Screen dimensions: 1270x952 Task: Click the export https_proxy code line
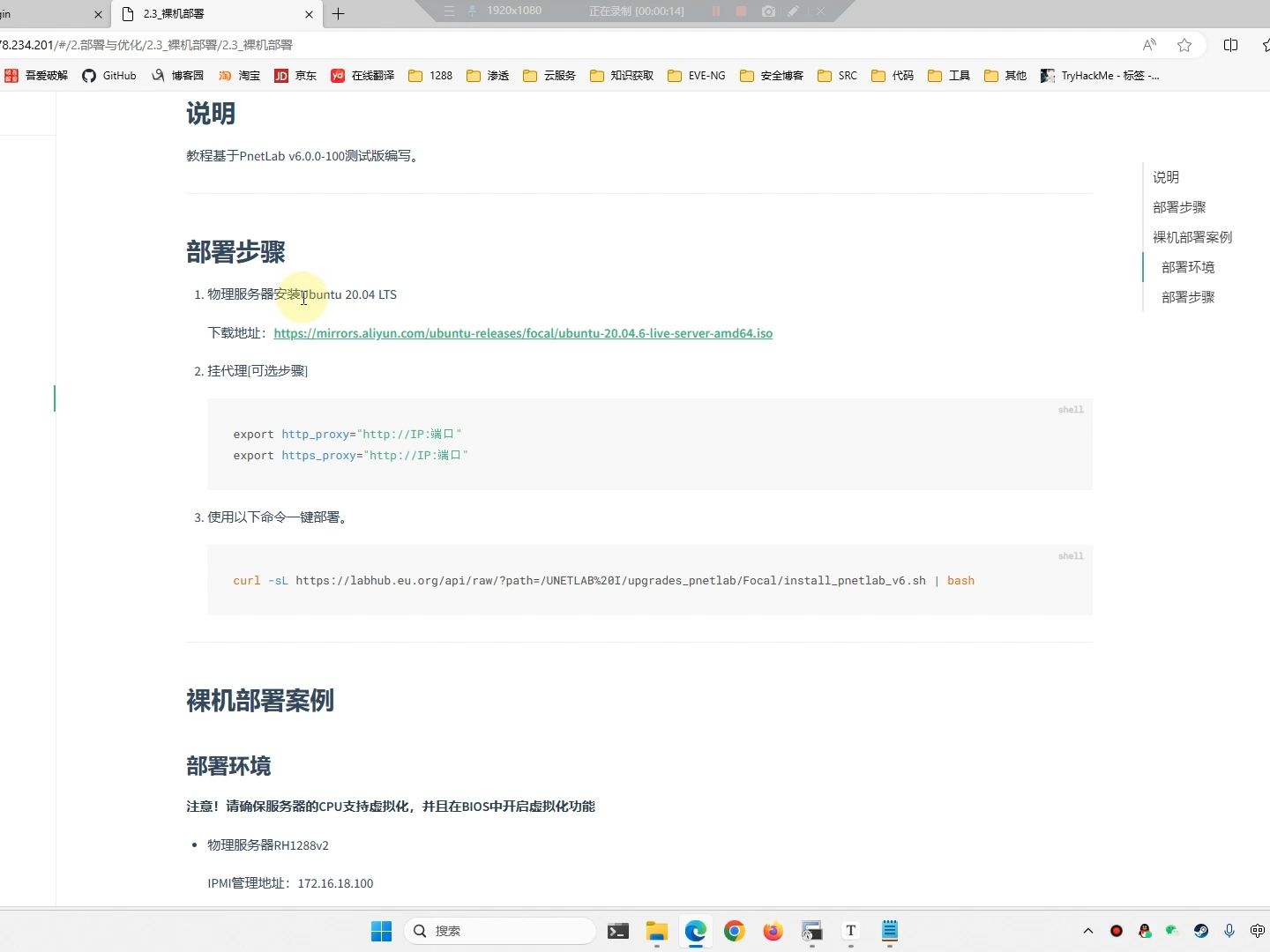point(351,456)
